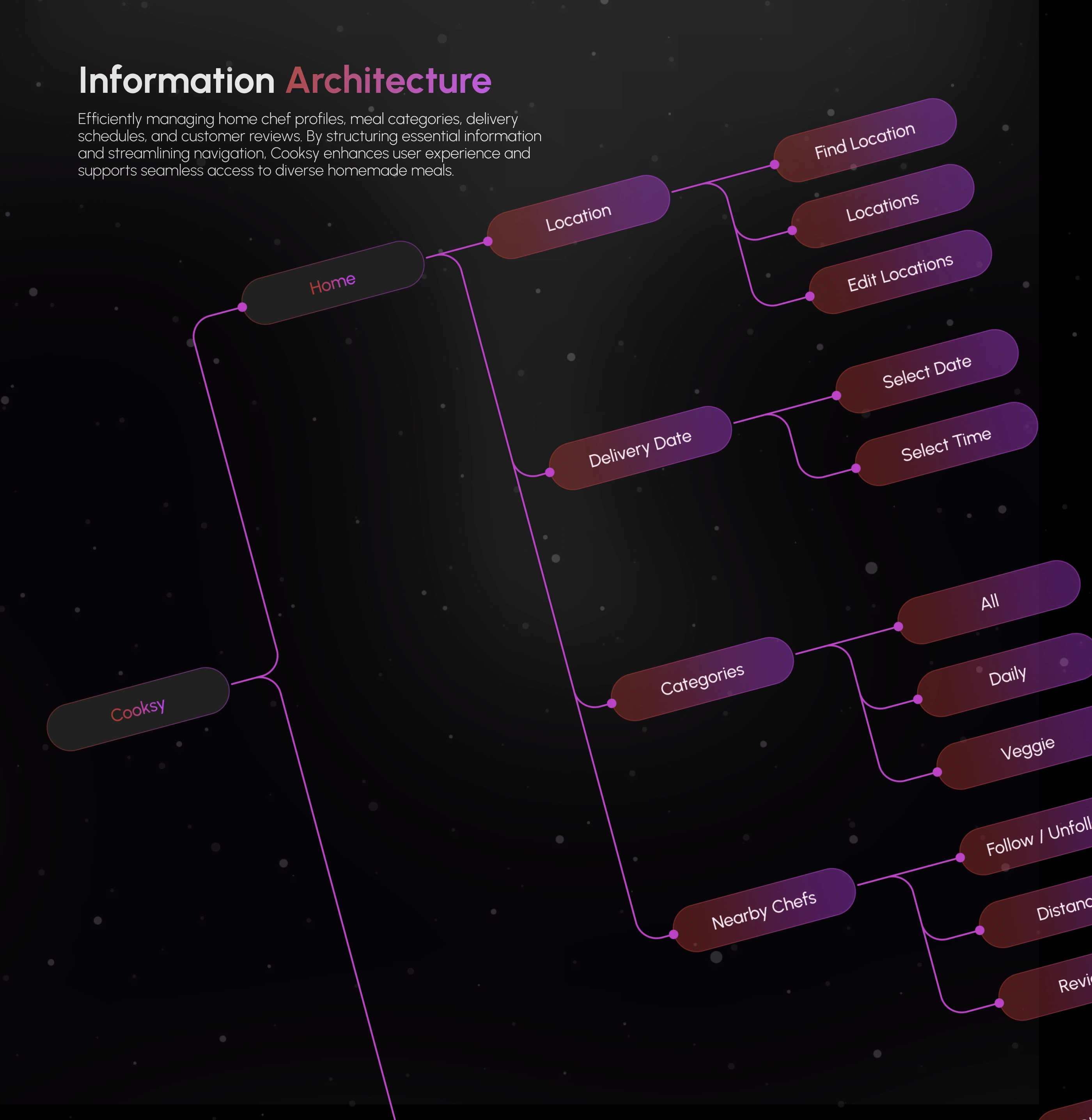Select the Delivery Date node
The image size is (1092, 1120).
pyautogui.click(x=640, y=448)
